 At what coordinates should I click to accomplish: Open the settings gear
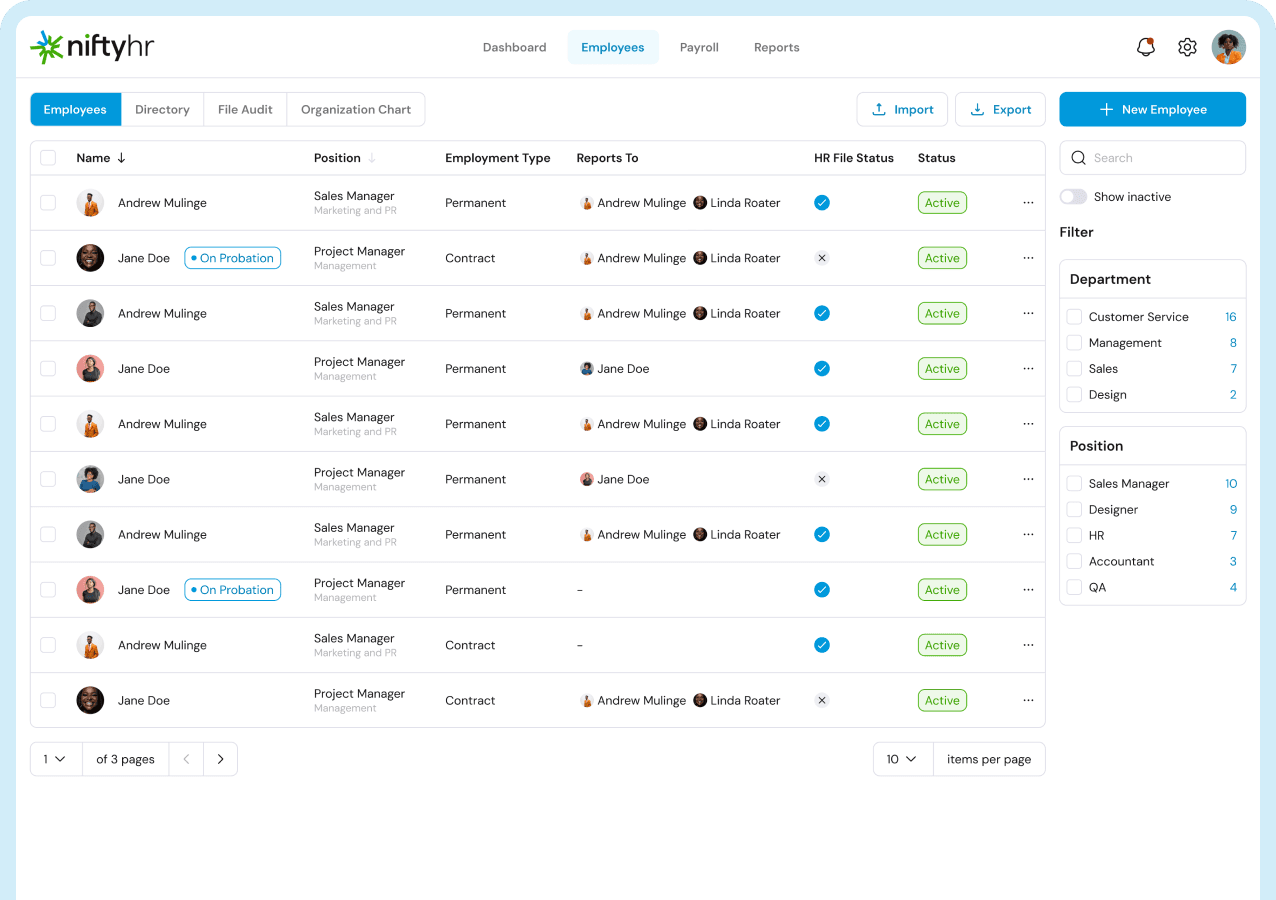click(x=1187, y=47)
